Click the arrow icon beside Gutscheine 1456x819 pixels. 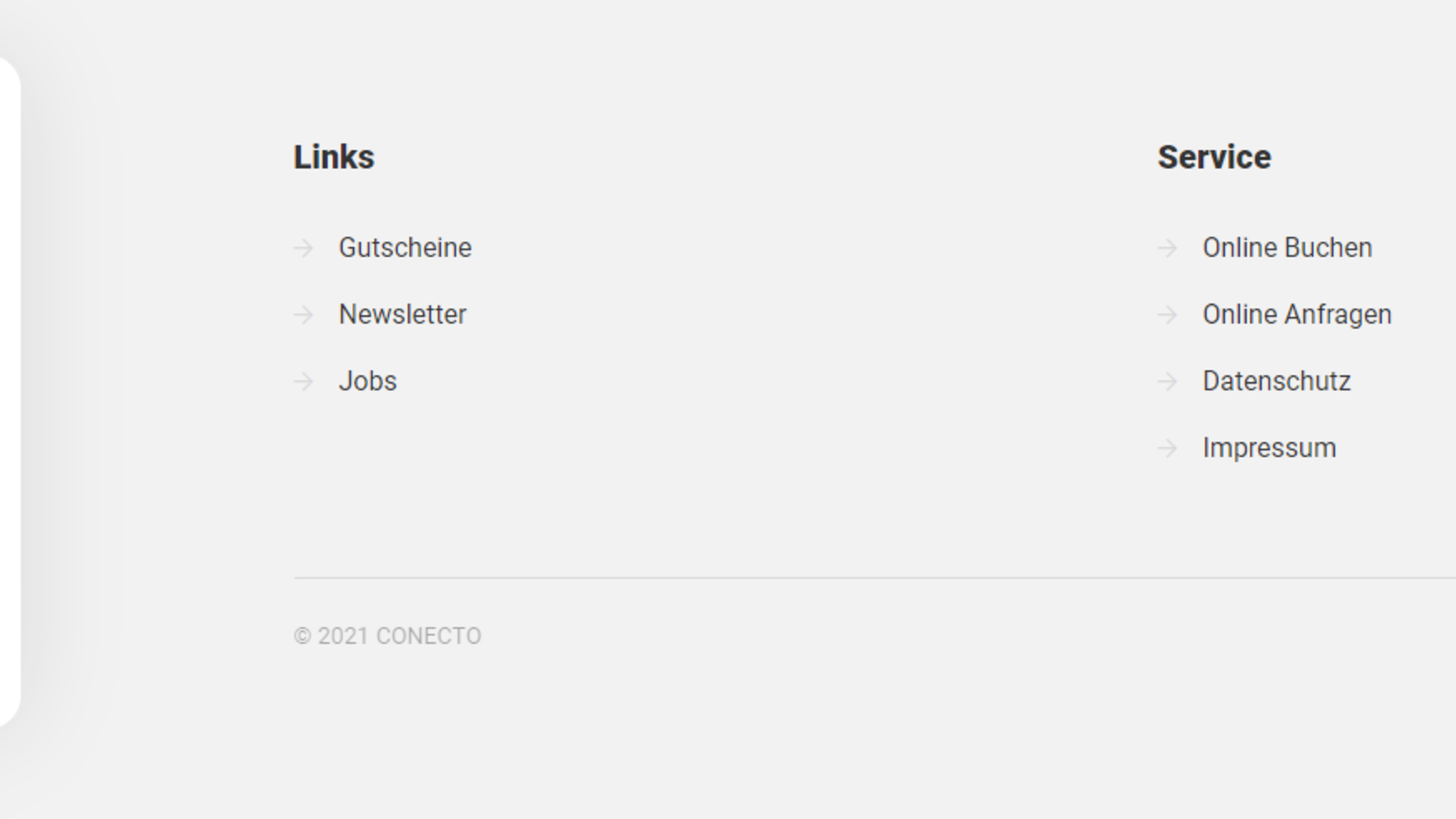[303, 248]
